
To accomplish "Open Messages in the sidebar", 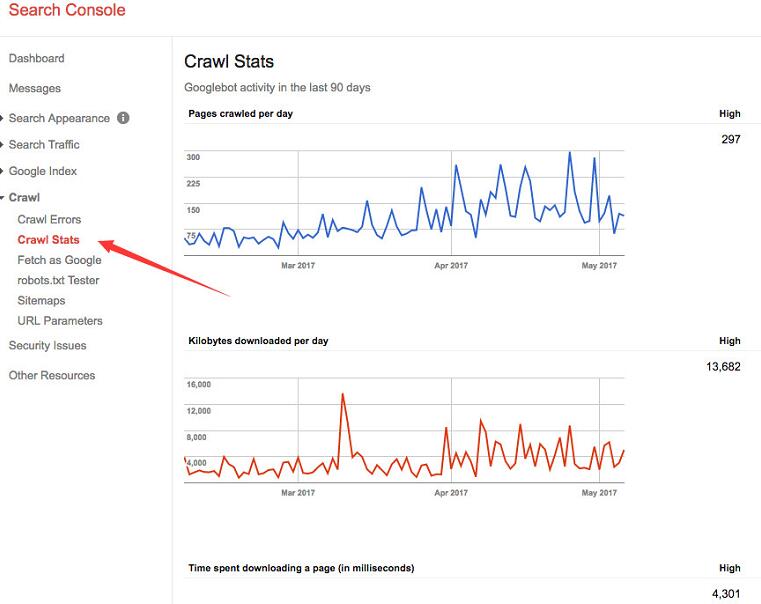I will pos(35,89).
